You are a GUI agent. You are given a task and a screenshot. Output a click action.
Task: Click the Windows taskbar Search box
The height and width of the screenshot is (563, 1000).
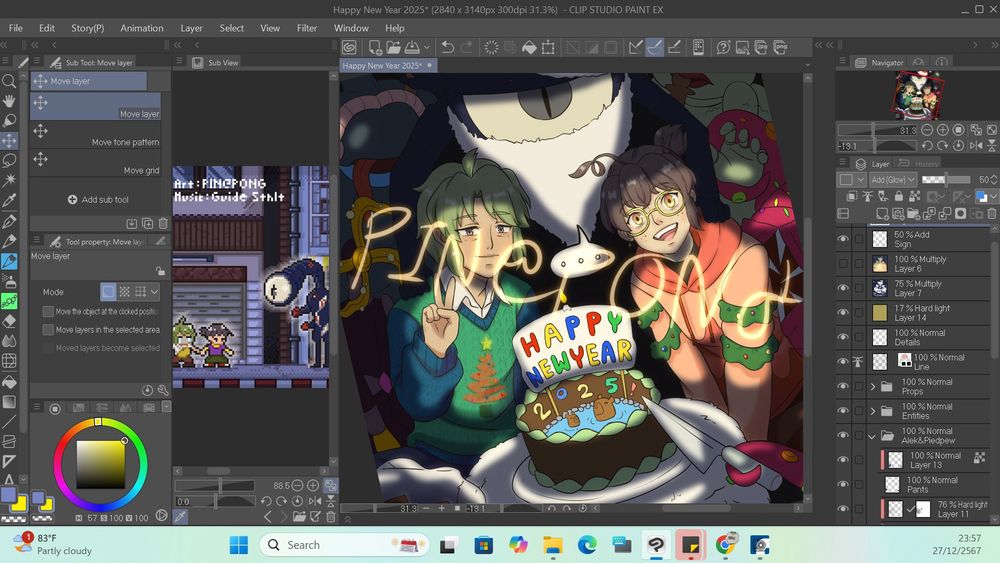tap(344, 545)
